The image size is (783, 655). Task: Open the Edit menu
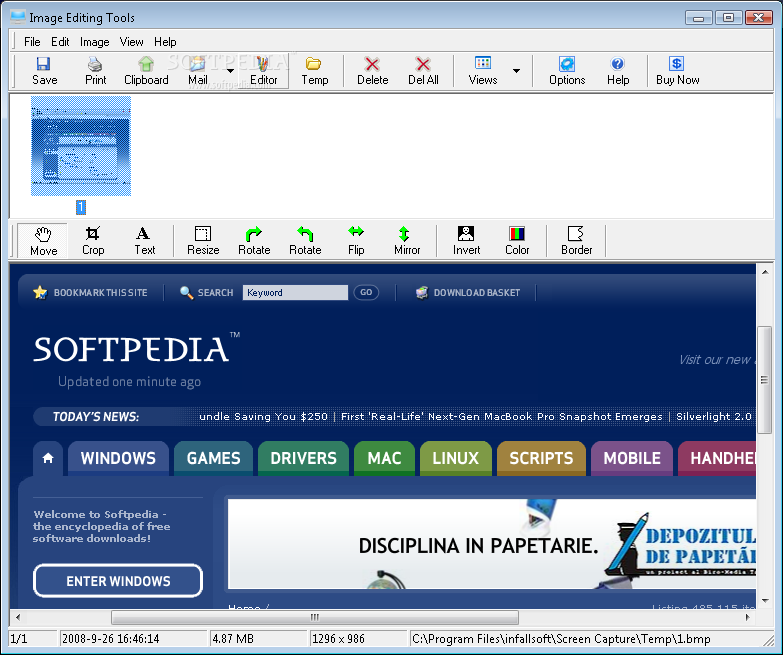[60, 42]
